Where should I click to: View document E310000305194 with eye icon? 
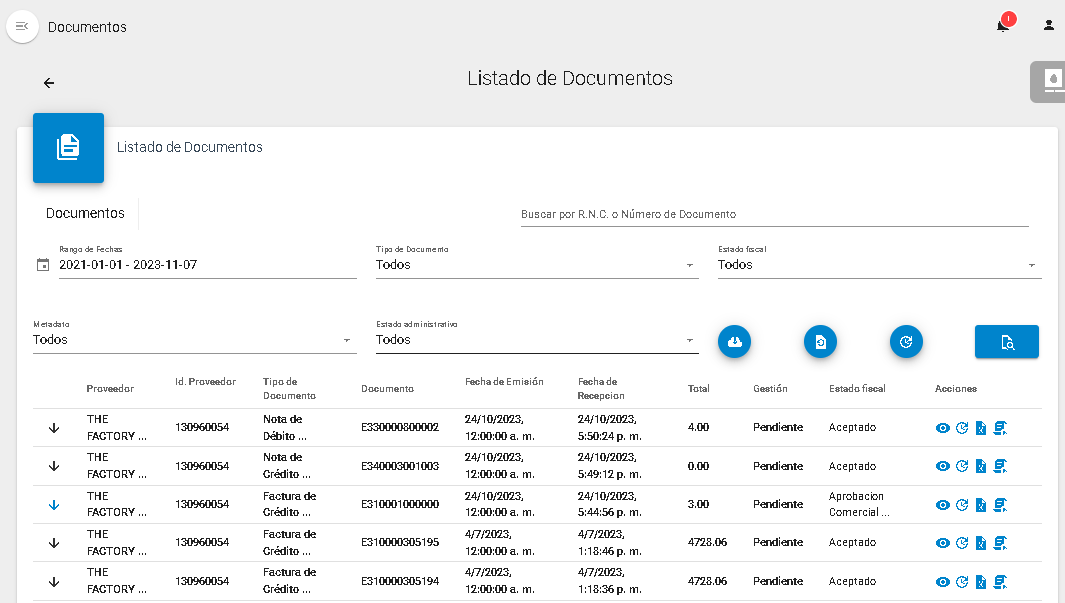(x=942, y=582)
